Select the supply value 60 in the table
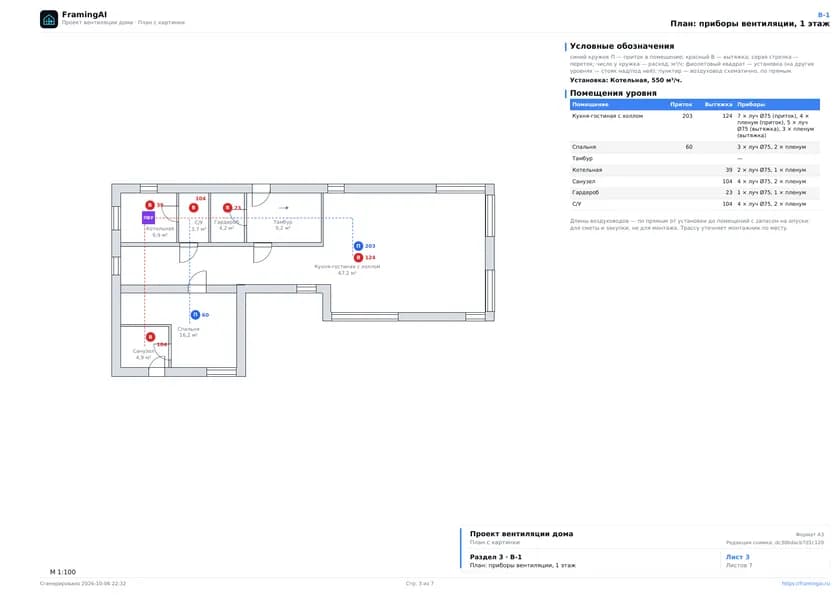Viewport: 840px width, 595px height. coord(689,147)
